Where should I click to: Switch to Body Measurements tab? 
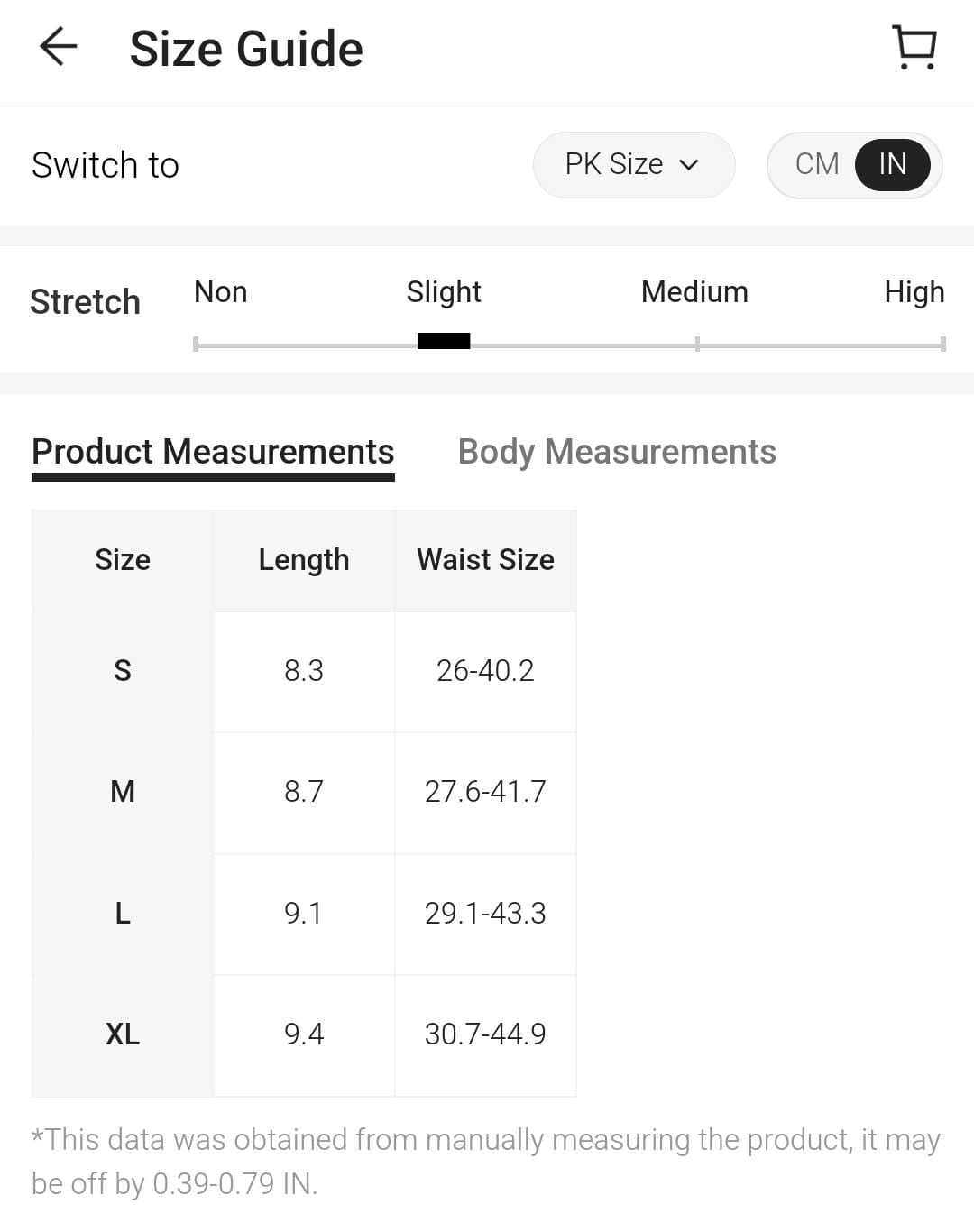click(x=617, y=452)
